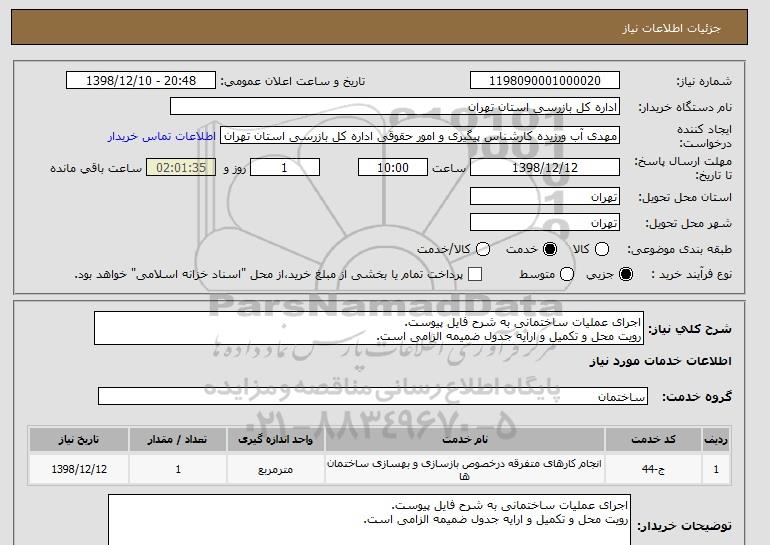Click the remaining time field 02:01:35
Viewport: 770px width, 545px height.
(x=181, y=167)
